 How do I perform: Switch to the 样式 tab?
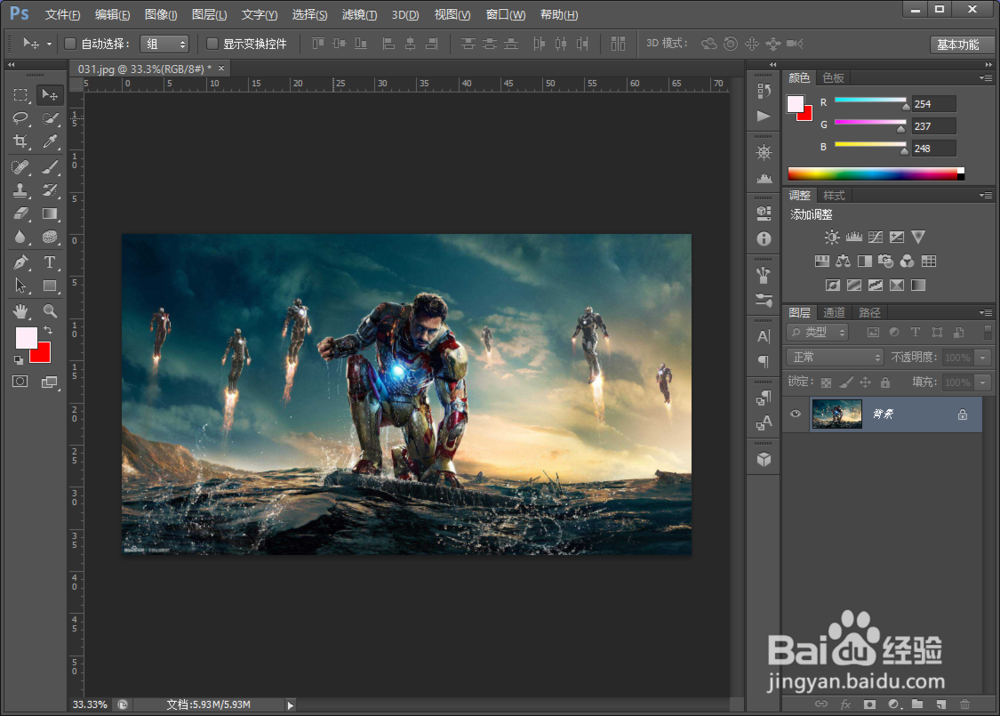pos(834,195)
